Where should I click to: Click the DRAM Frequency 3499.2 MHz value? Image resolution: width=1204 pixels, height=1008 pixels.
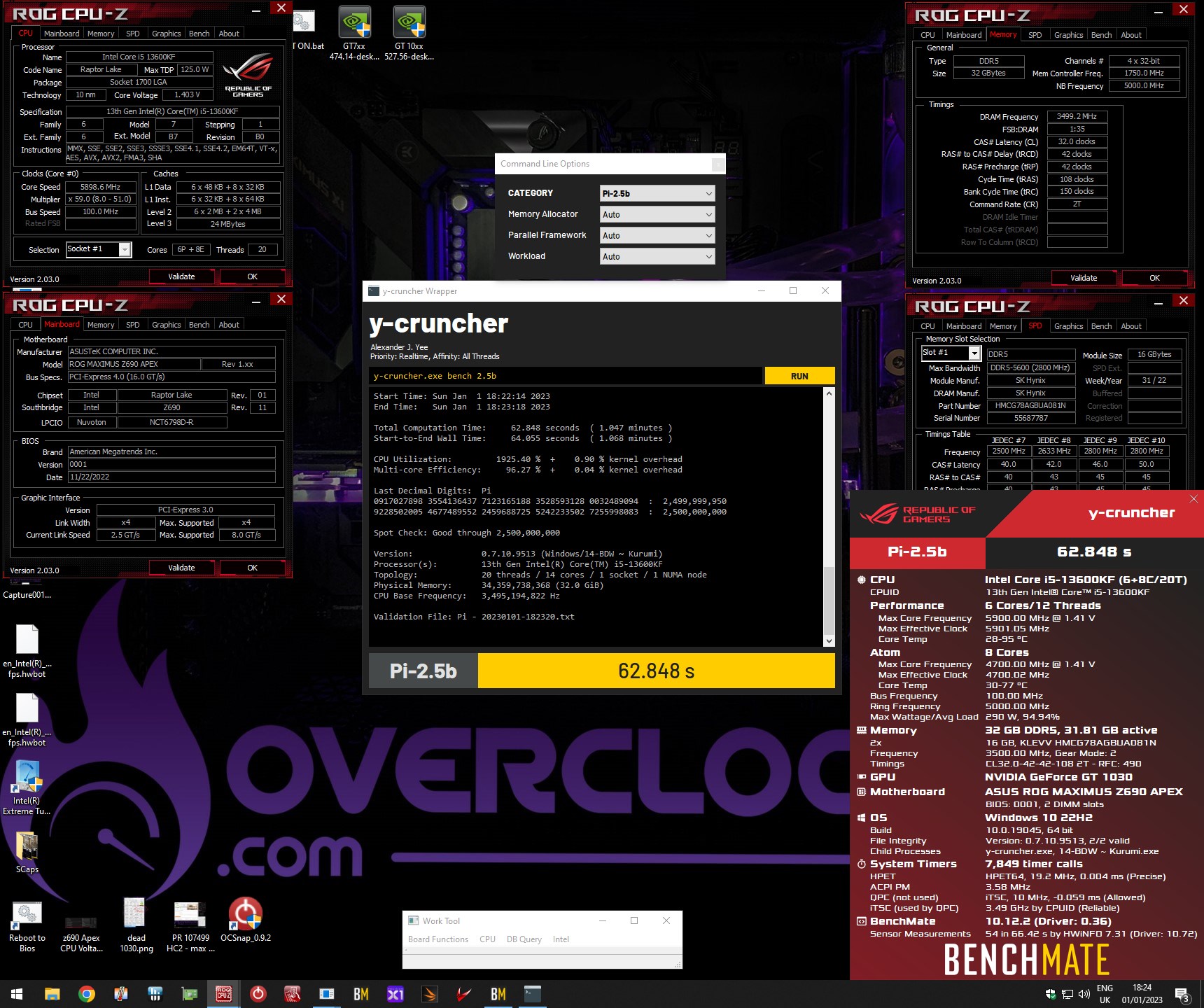click(1077, 116)
